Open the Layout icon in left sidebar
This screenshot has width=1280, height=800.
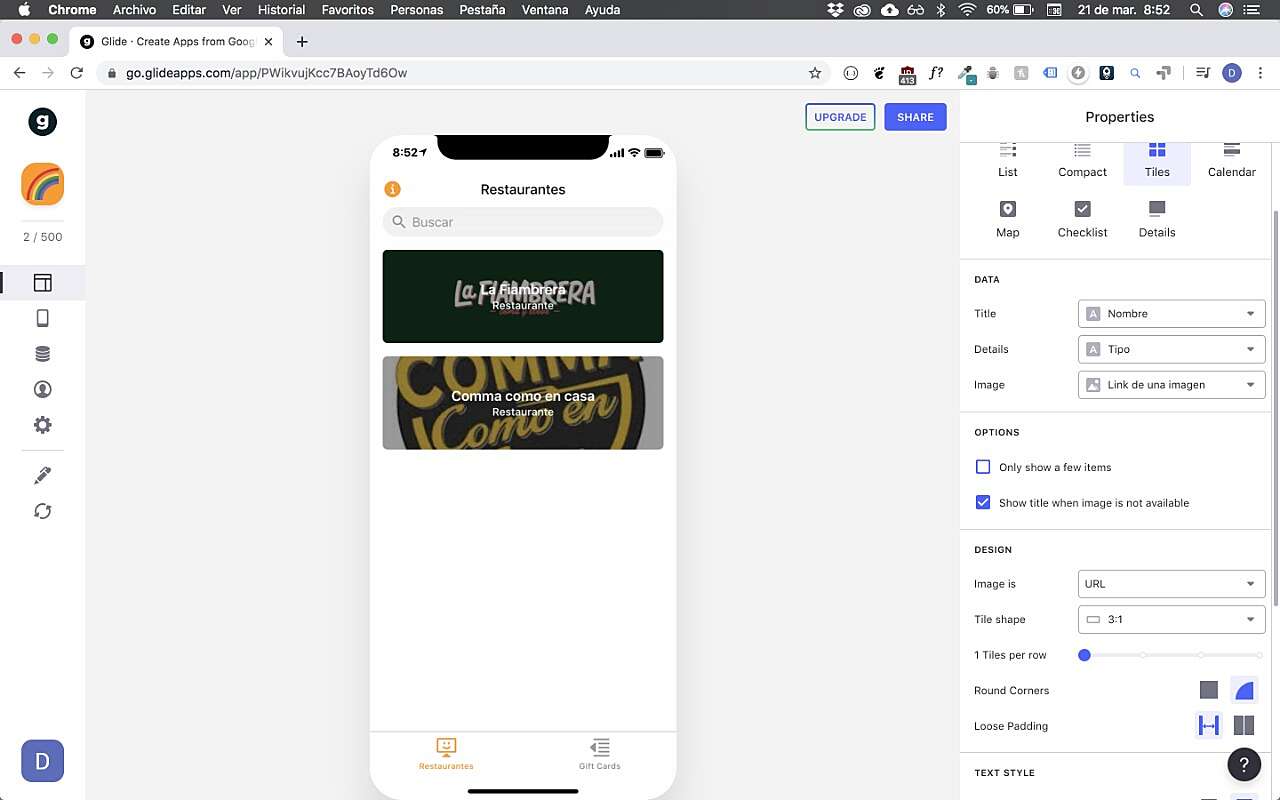click(42, 283)
